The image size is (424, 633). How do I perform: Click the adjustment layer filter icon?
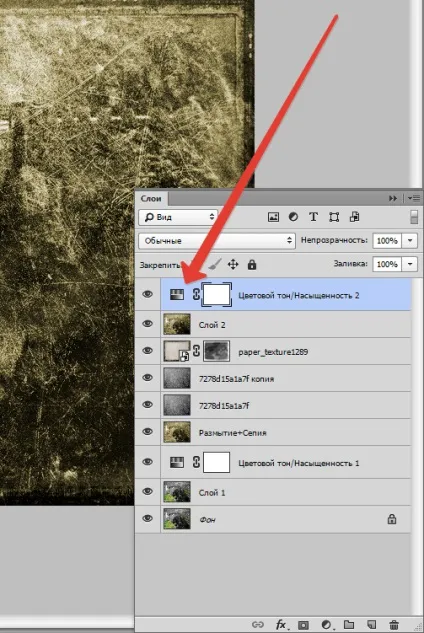[293, 217]
